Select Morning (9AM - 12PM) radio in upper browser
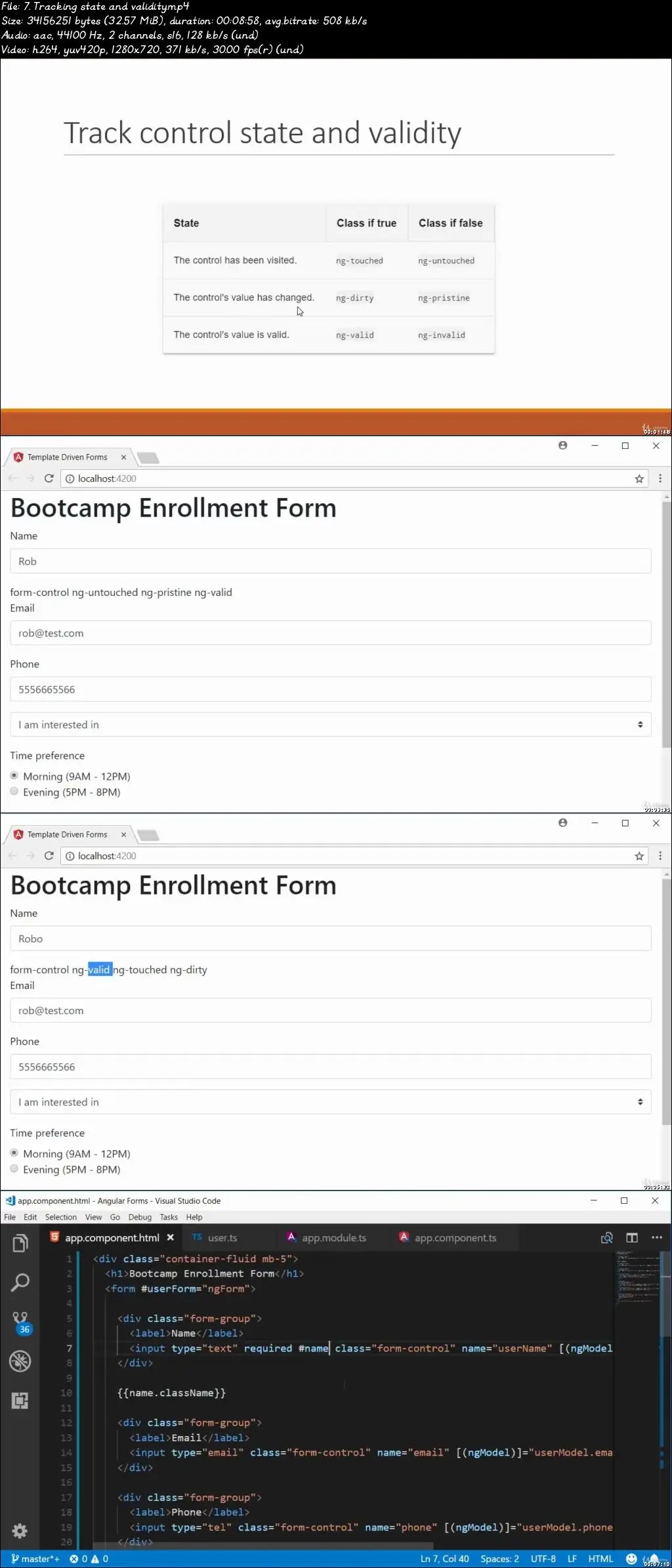This screenshot has width=672, height=1568. 14,776
